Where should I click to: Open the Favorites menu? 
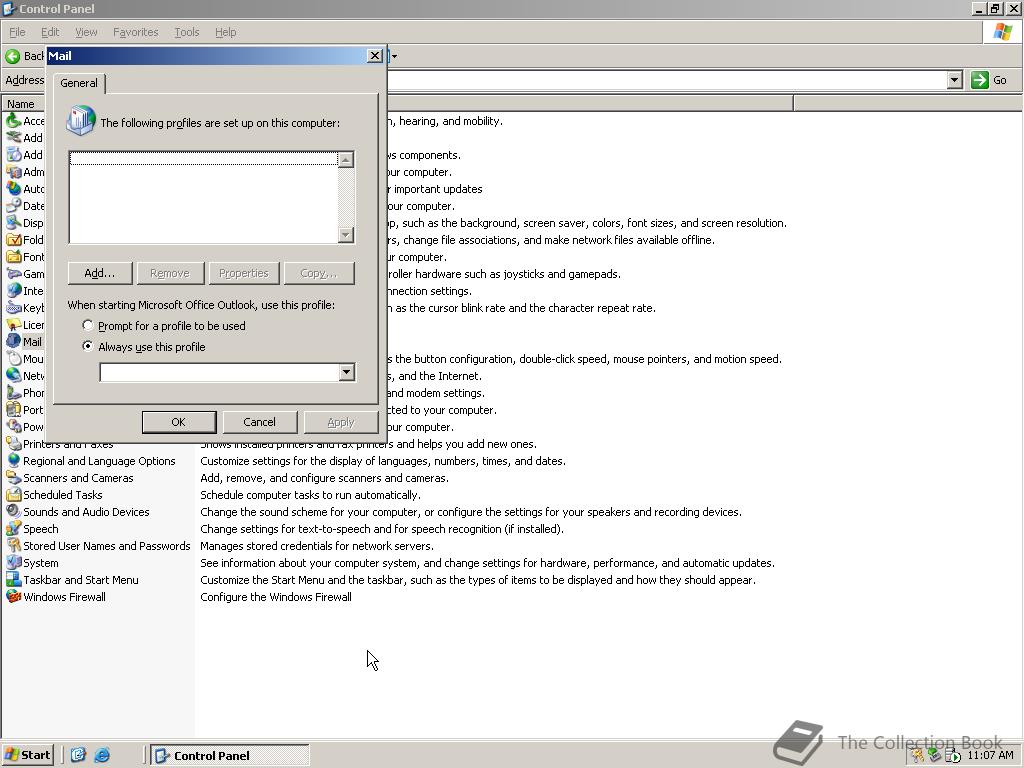click(135, 32)
